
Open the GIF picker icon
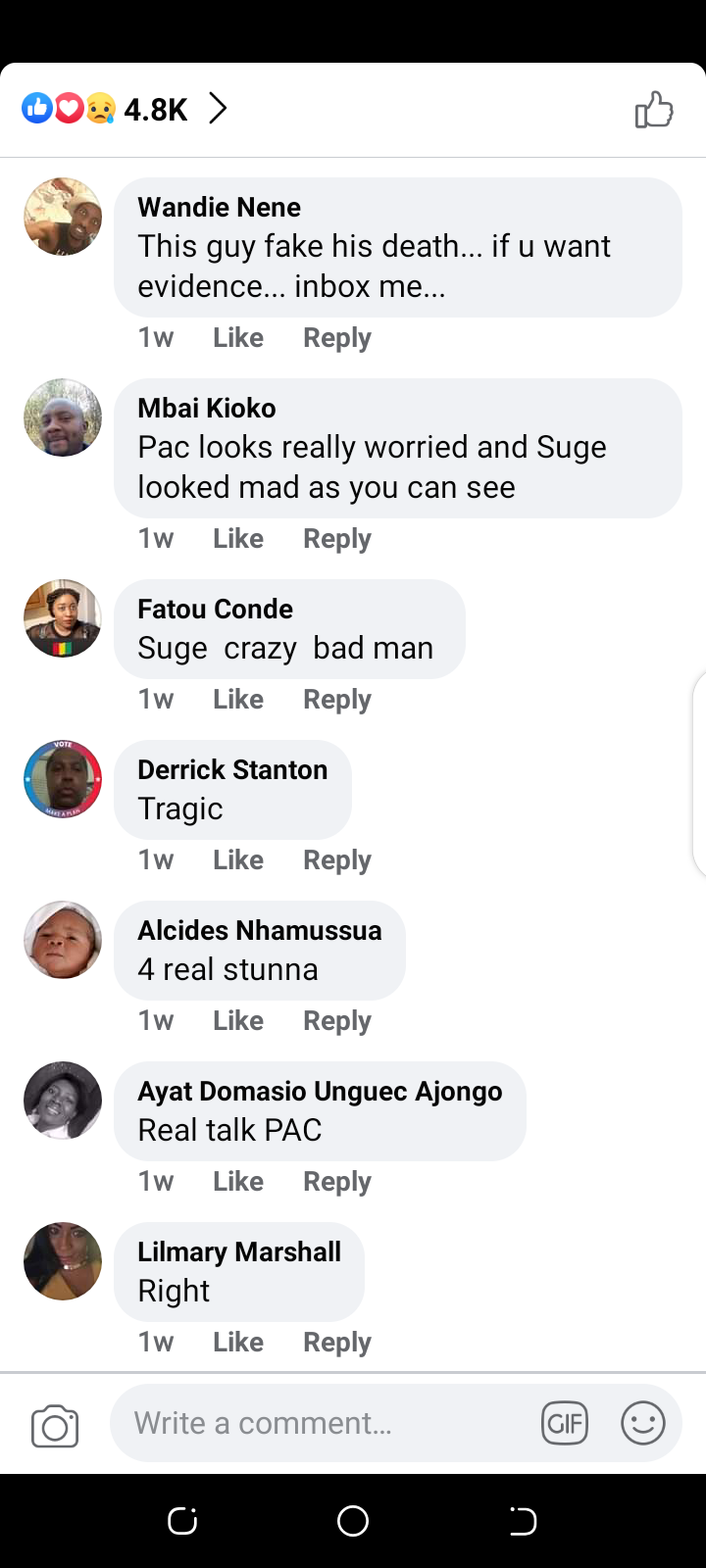tap(565, 1423)
